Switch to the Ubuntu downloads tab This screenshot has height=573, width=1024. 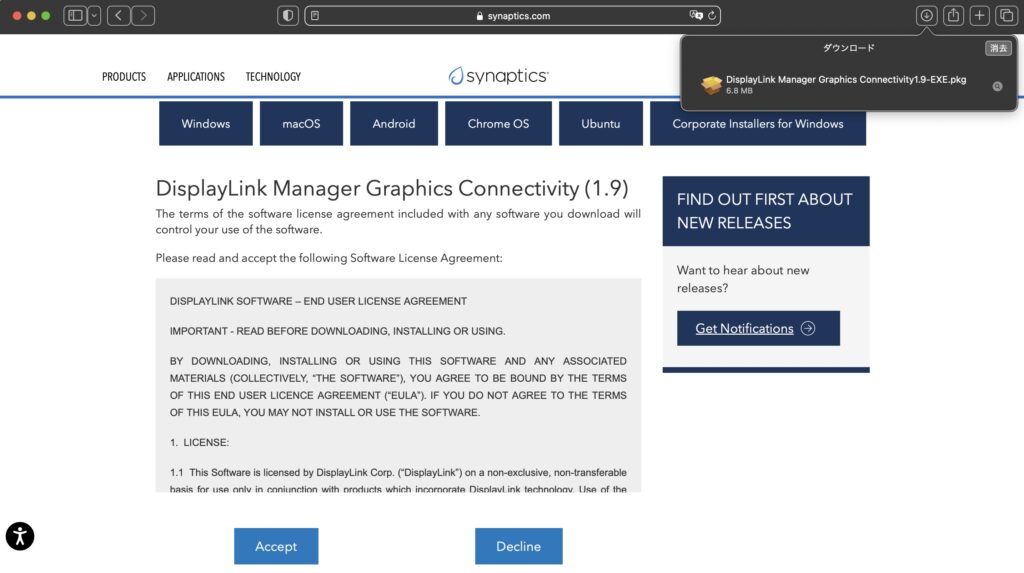[601, 123]
